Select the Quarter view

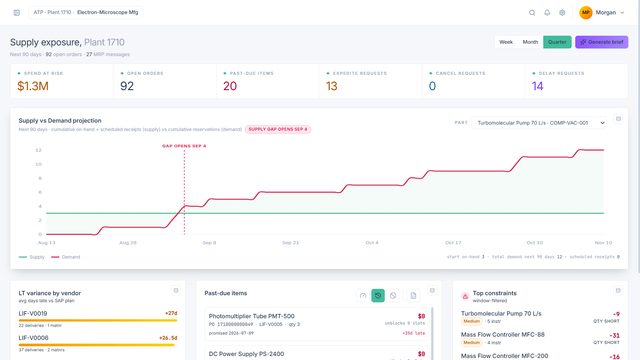coord(557,42)
